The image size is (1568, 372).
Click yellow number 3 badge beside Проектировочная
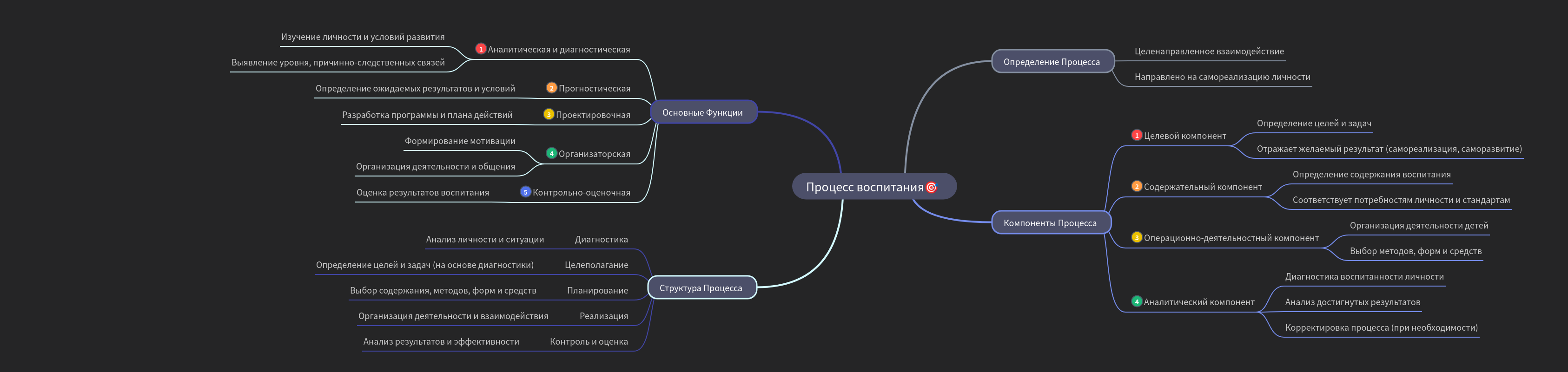pyautogui.click(x=549, y=115)
